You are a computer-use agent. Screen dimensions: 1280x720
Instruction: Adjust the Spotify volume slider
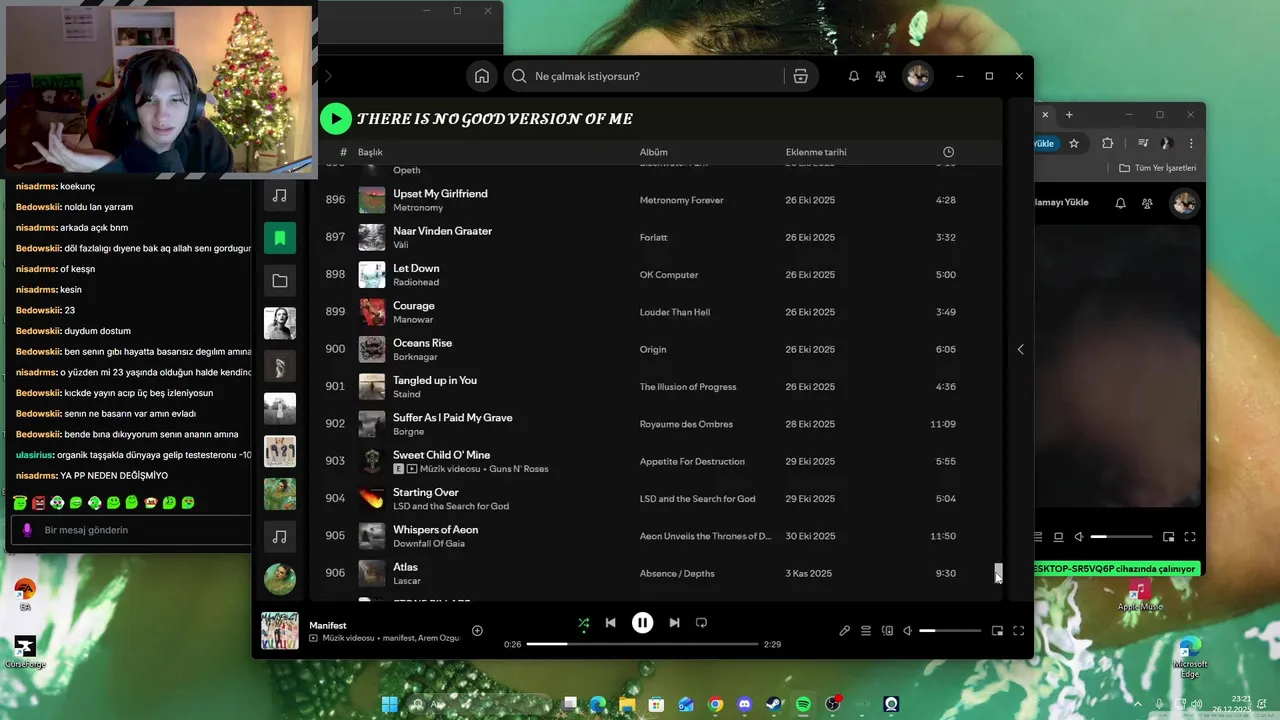point(950,631)
